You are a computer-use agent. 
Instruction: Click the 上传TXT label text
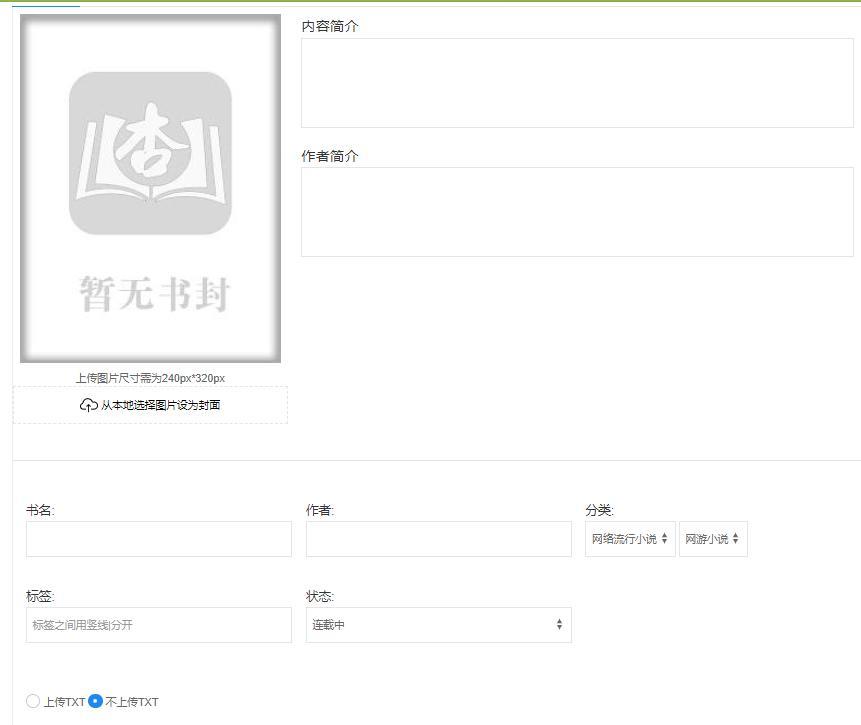point(64,702)
